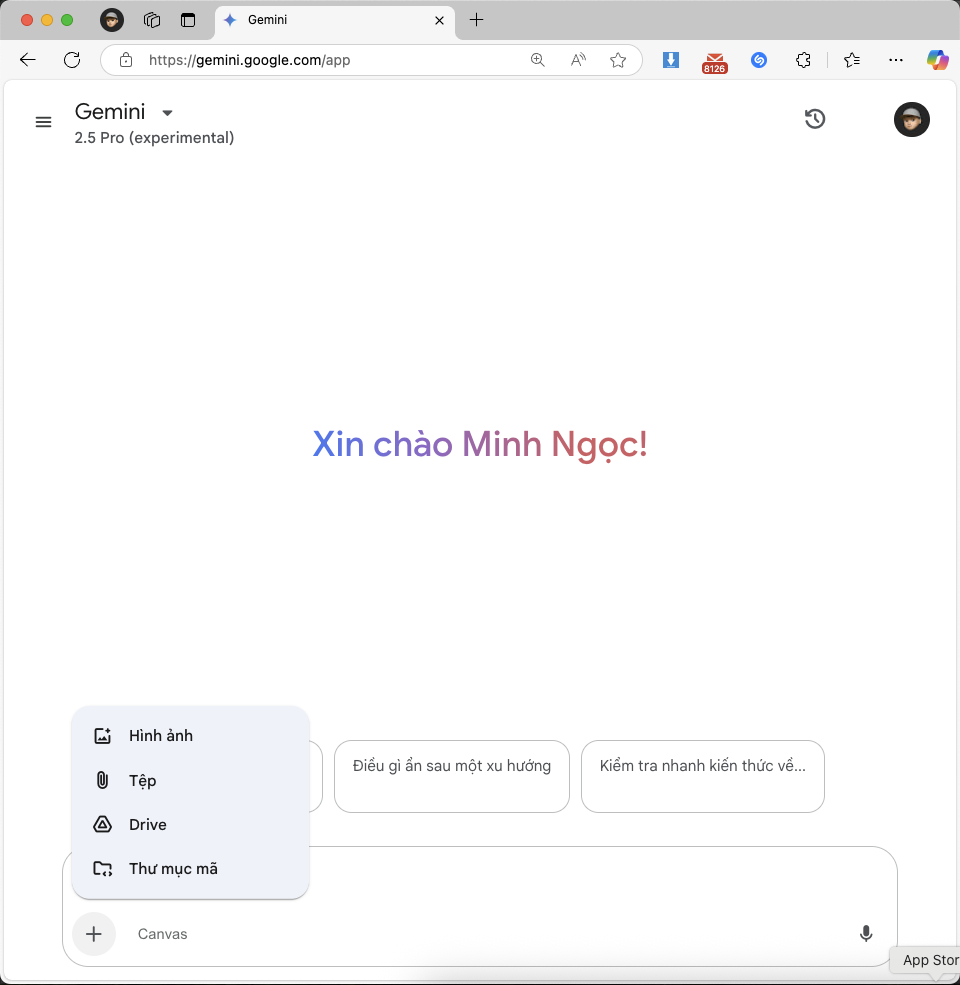Start Read Aloud from address bar

pyautogui.click(x=578, y=60)
